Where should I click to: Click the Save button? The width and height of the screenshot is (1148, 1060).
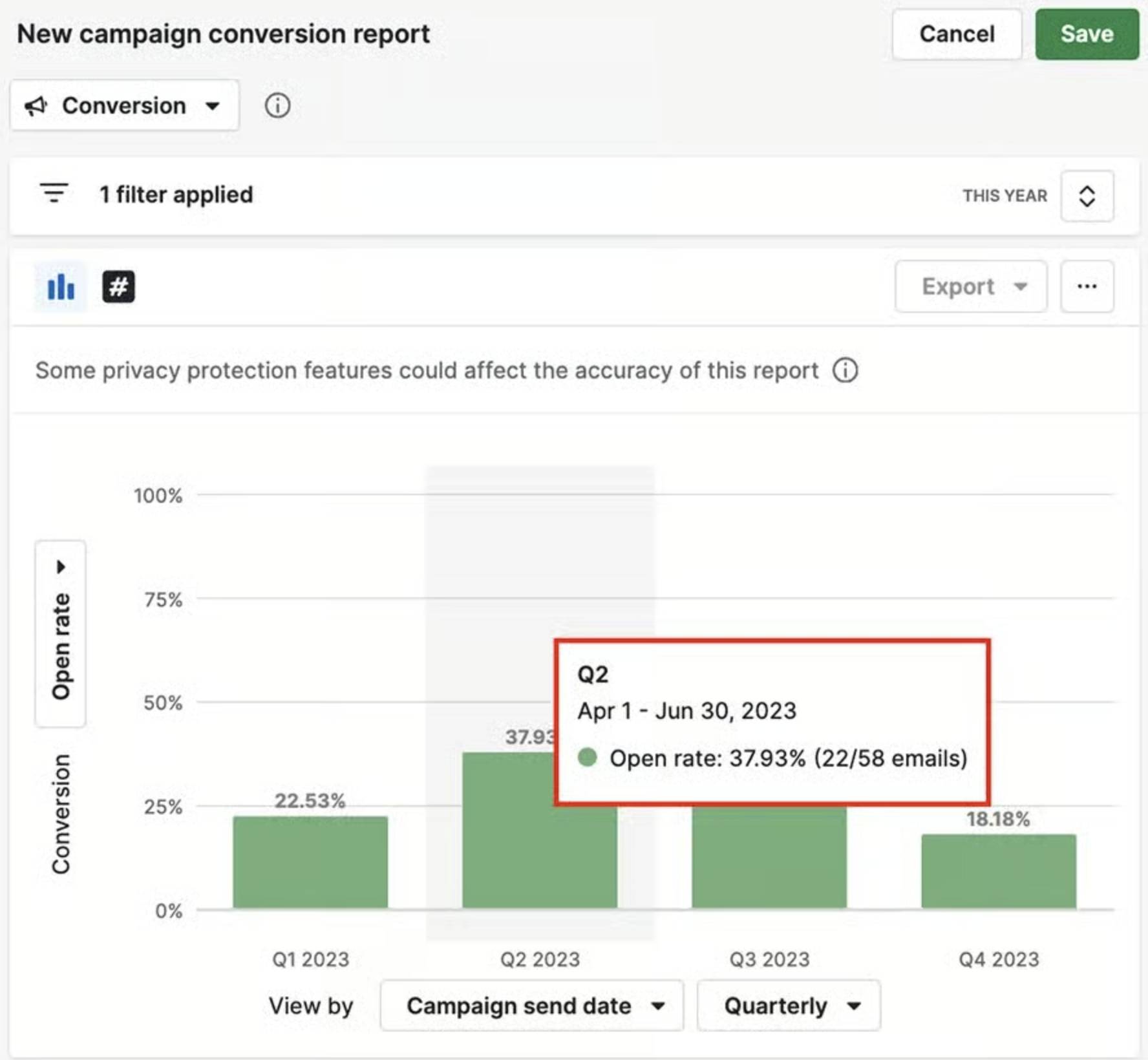pyautogui.click(x=1087, y=34)
